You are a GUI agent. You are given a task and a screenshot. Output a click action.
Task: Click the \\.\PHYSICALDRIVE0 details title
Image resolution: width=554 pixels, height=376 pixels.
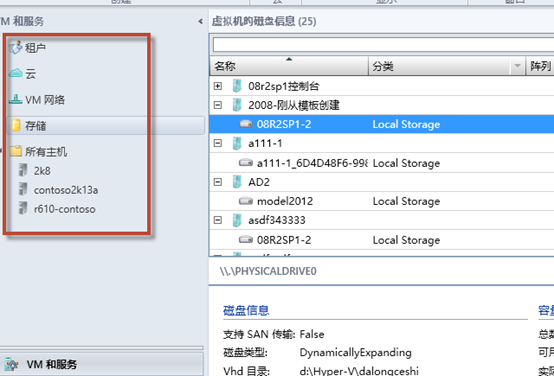pos(268,271)
